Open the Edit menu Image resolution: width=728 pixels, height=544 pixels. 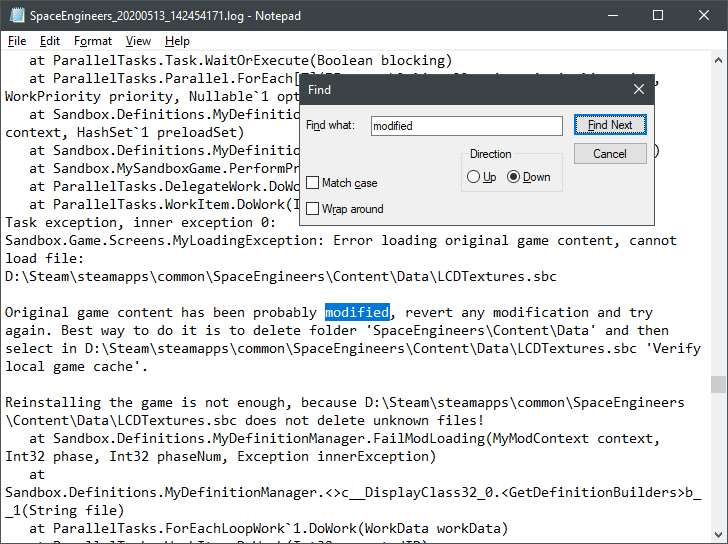tap(50, 41)
